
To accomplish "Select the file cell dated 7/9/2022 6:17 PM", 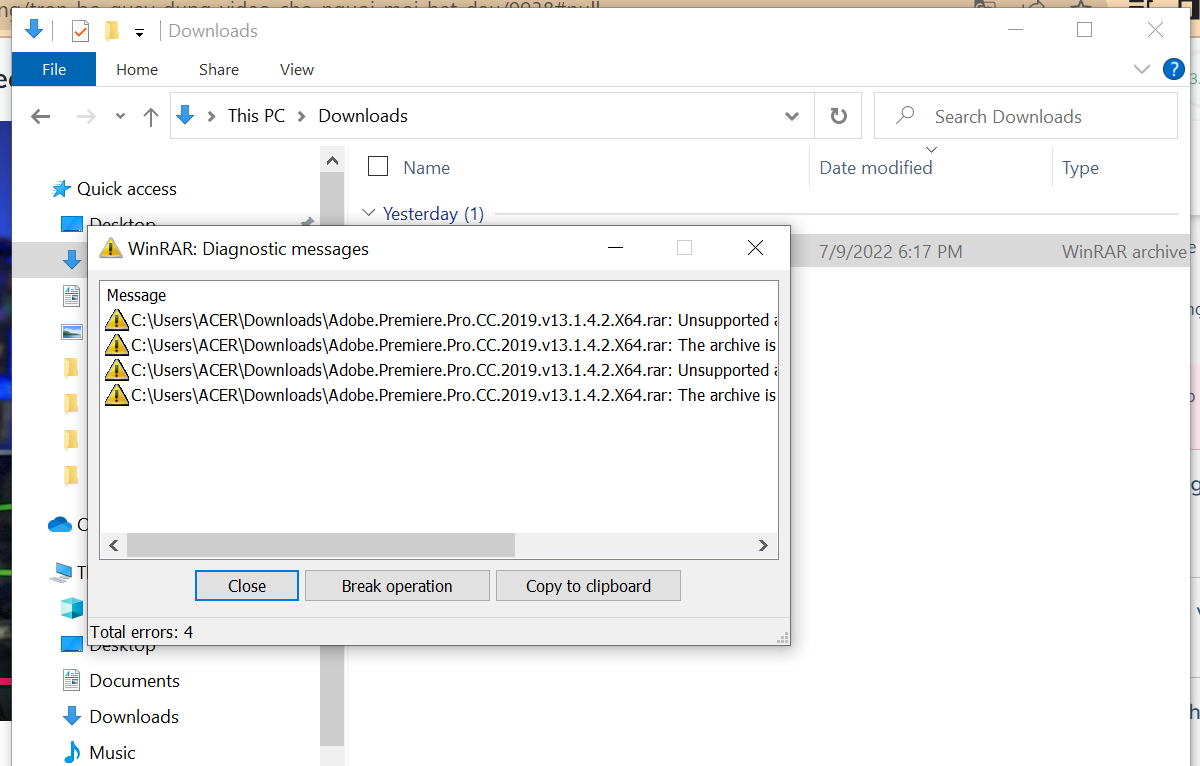I will coord(890,252).
